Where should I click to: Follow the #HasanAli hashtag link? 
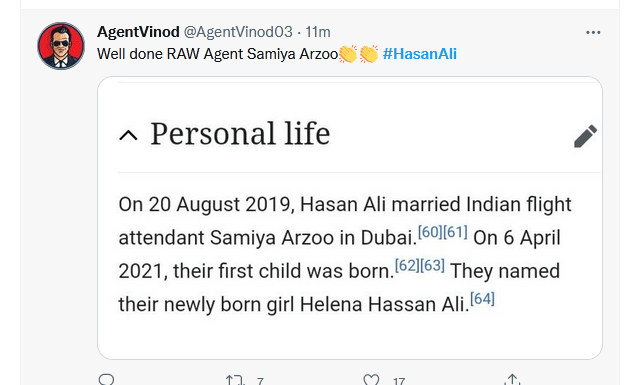419,54
